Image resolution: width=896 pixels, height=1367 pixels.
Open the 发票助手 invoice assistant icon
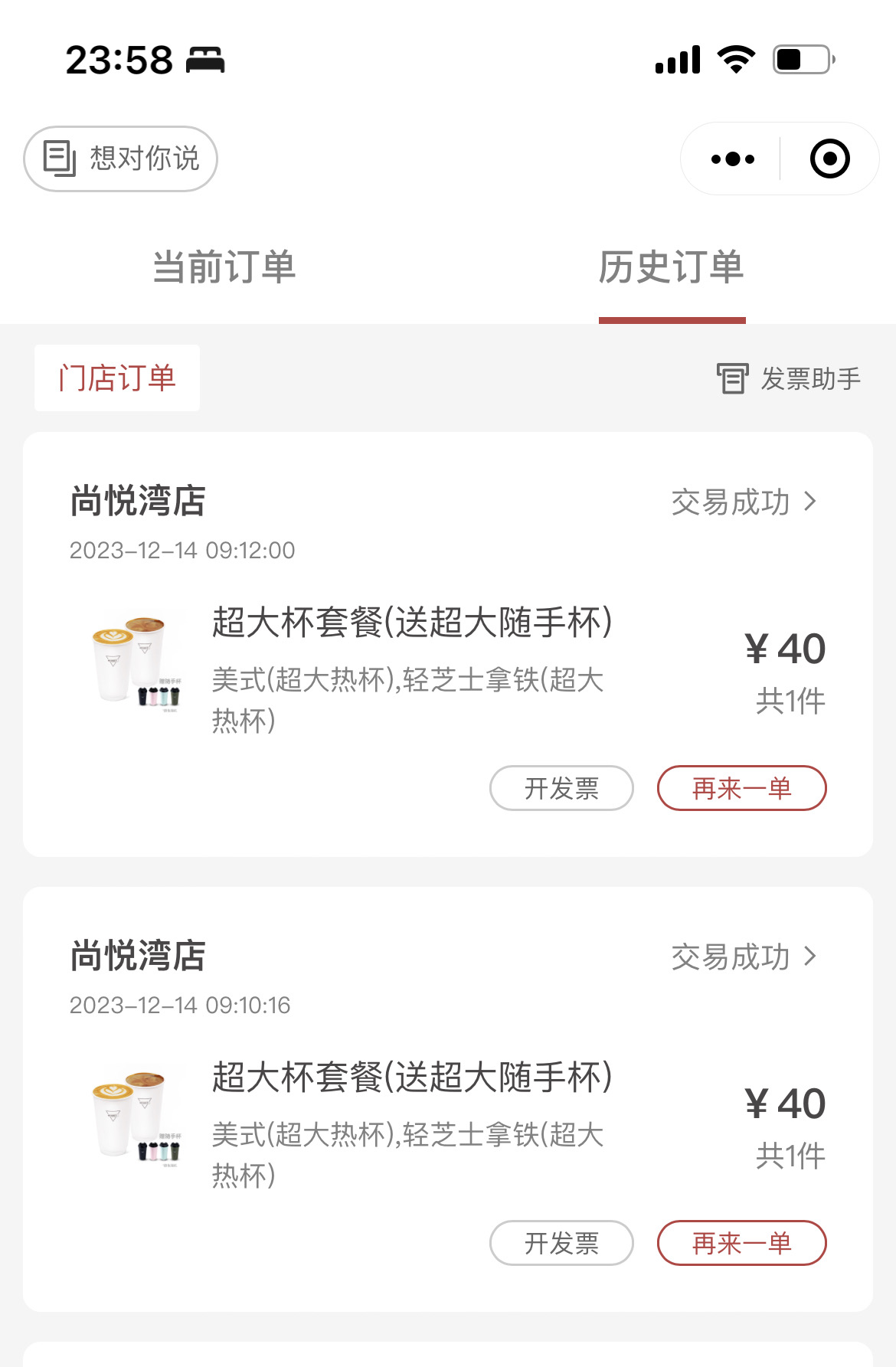tap(732, 379)
